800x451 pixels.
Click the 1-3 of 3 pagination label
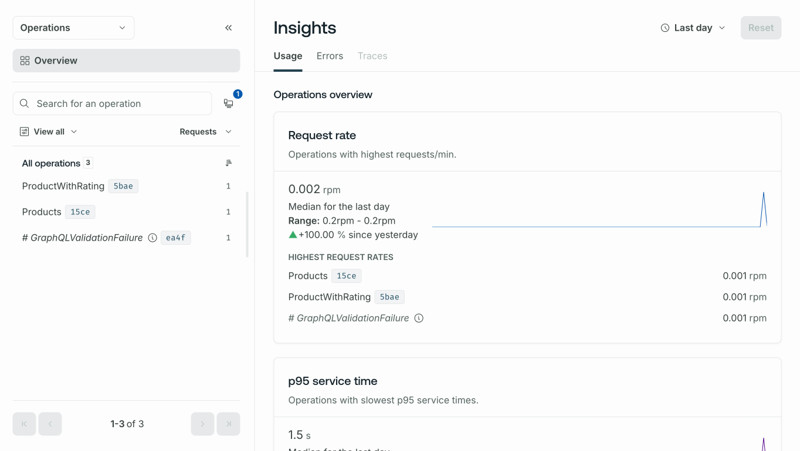(127, 424)
